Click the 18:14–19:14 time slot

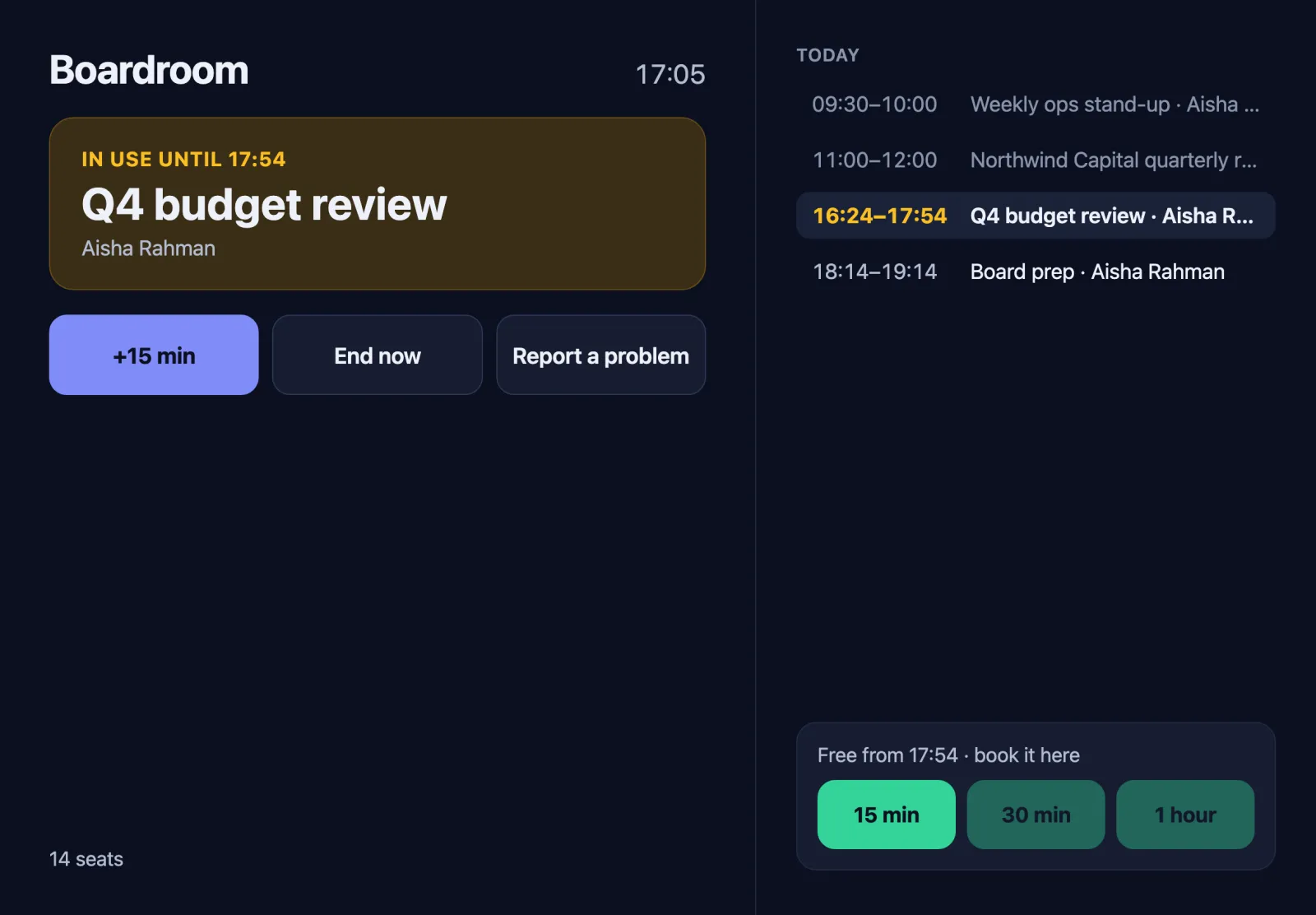874,272
